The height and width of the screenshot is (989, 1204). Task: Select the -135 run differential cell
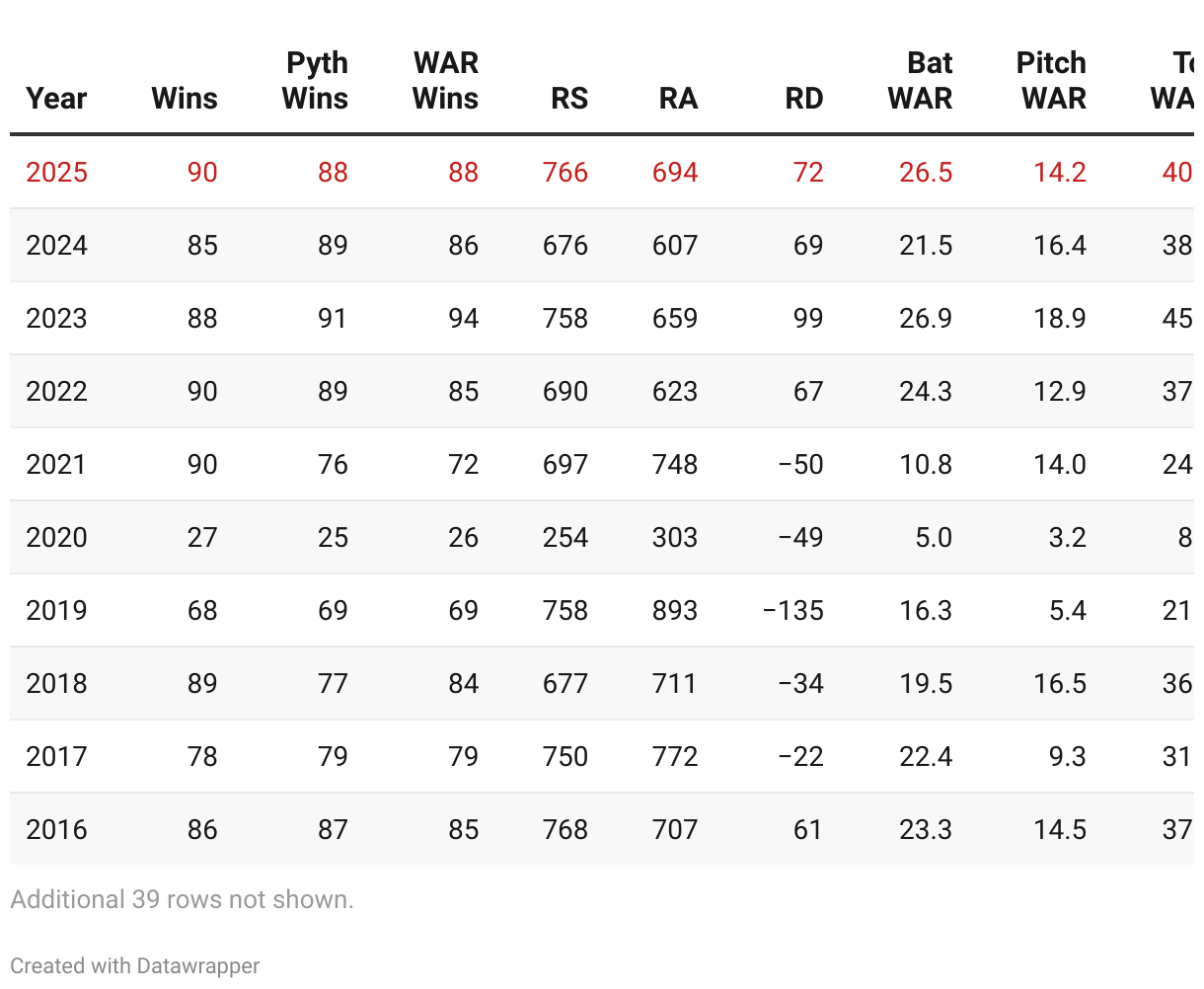(793, 610)
